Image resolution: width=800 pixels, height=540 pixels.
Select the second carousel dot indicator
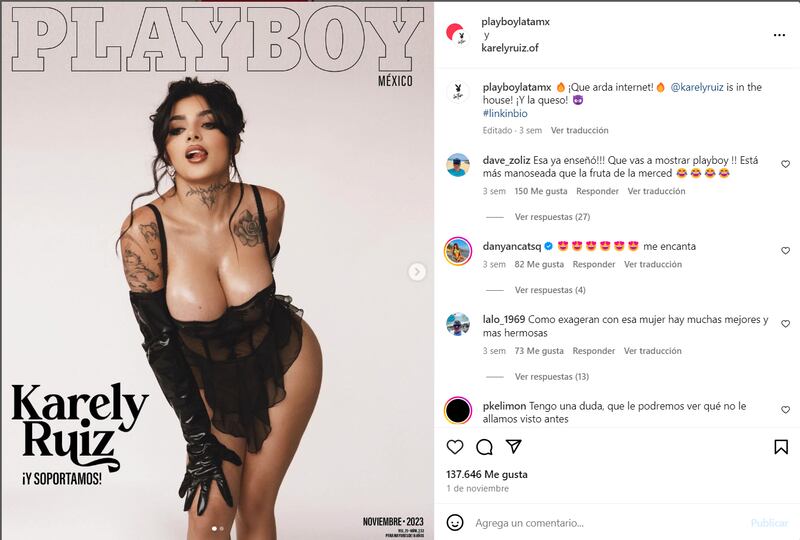coord(221,529)
